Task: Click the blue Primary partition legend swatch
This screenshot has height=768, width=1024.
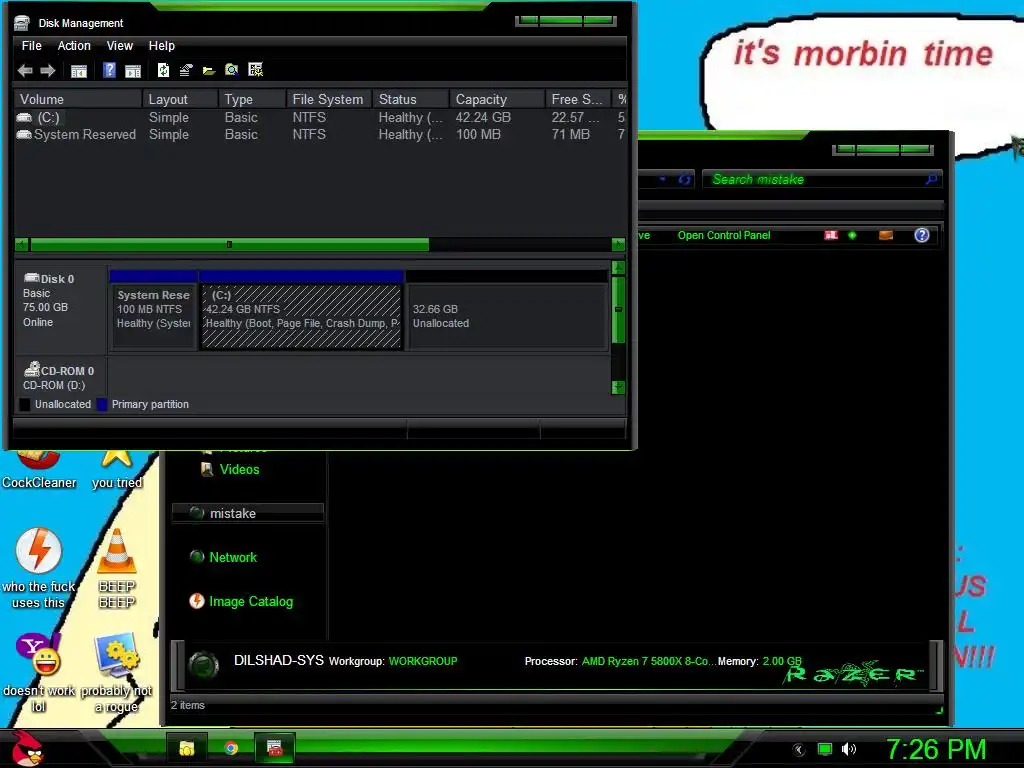Action: (x=102, y=405)
